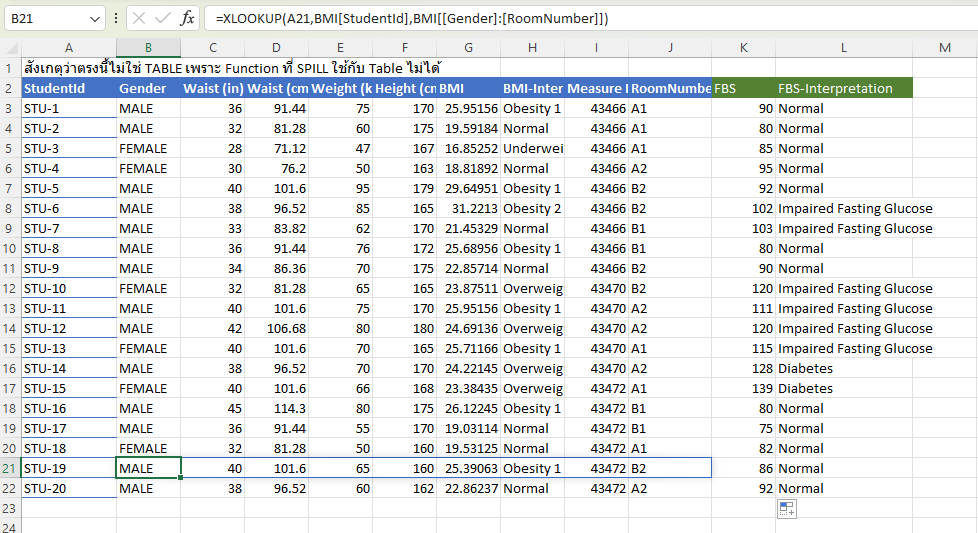Viewport: 978px width, 533px height.
Task: Click the confirm formula checkmark icon
Action: [x=163, y=19]
